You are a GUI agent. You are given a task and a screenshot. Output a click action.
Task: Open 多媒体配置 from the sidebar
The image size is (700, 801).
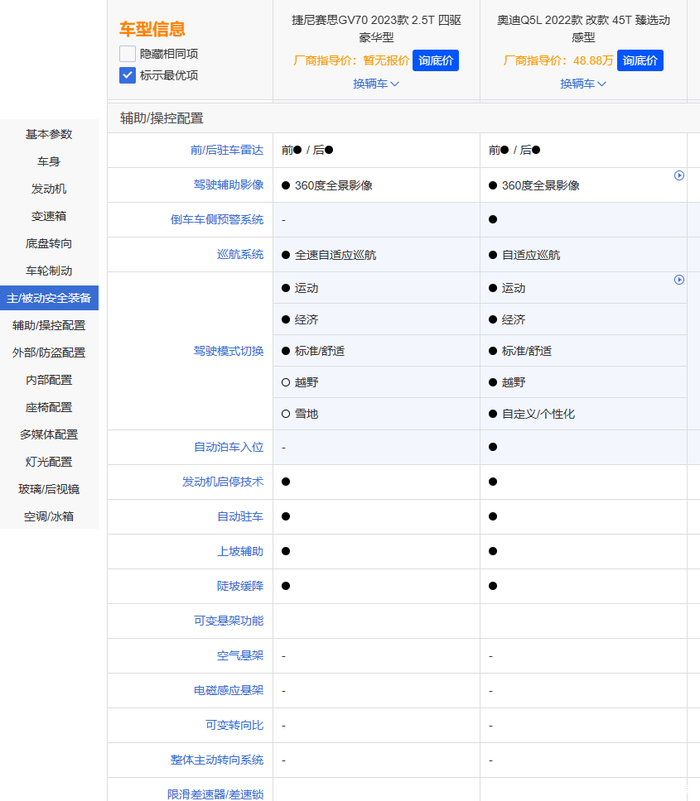click(x=49, y=435)
